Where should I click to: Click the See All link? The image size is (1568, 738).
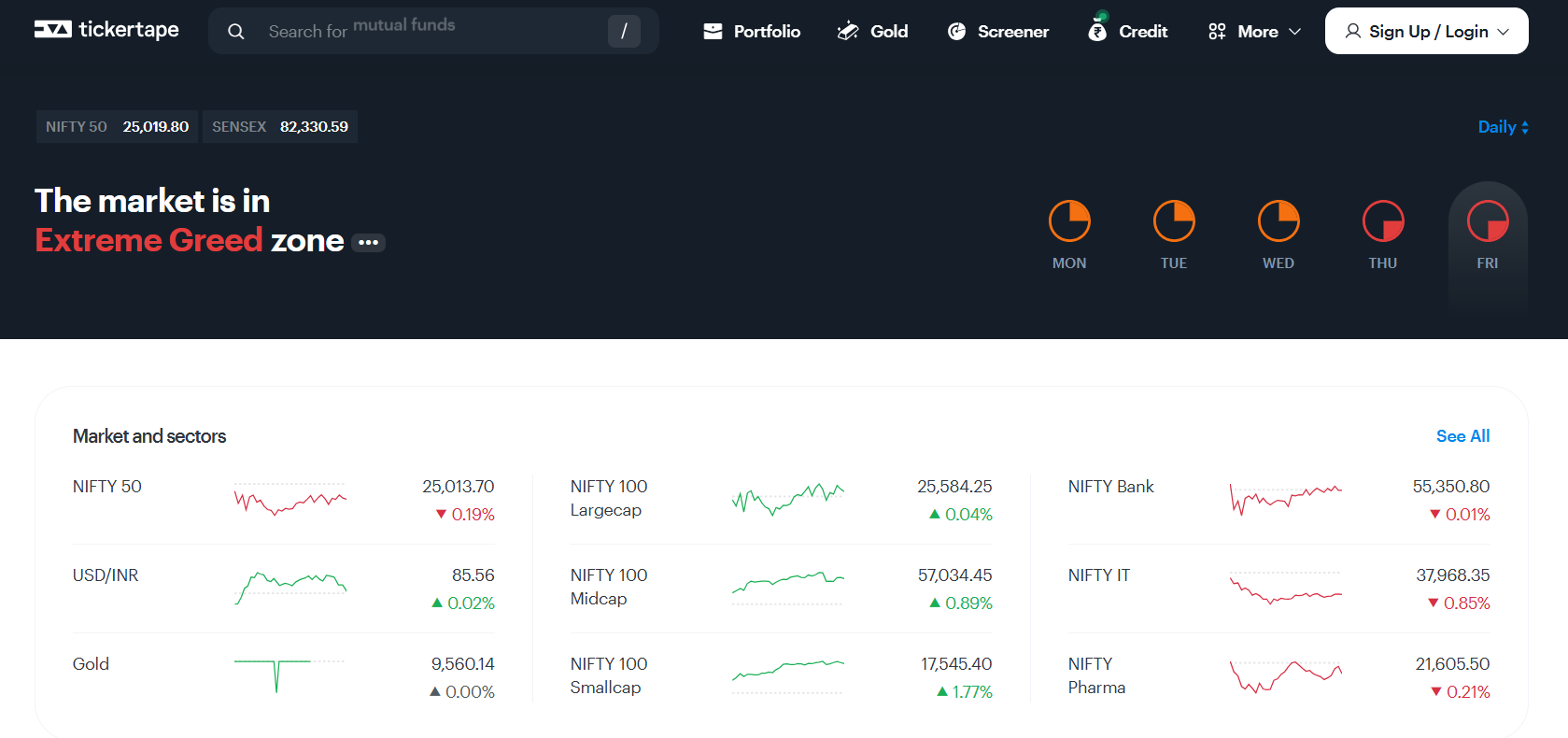1462,436
